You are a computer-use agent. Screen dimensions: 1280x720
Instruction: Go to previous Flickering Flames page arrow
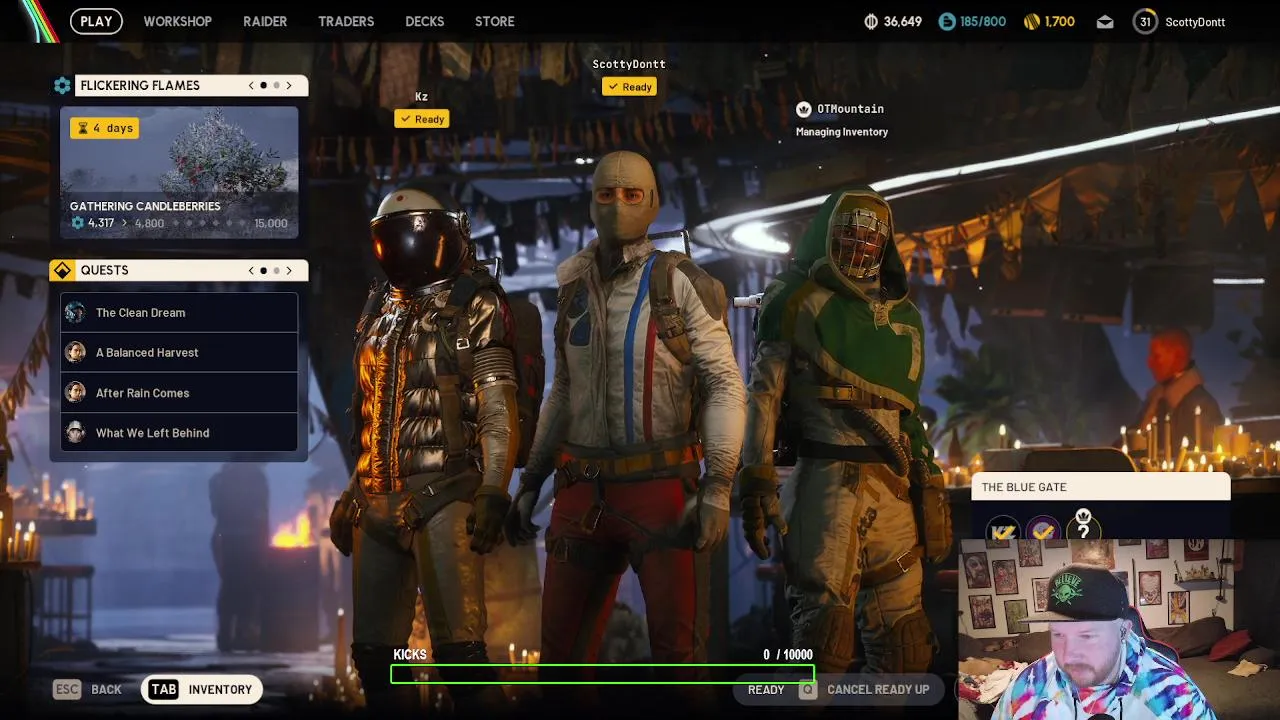pyautogui.click(x=251, y=86)
